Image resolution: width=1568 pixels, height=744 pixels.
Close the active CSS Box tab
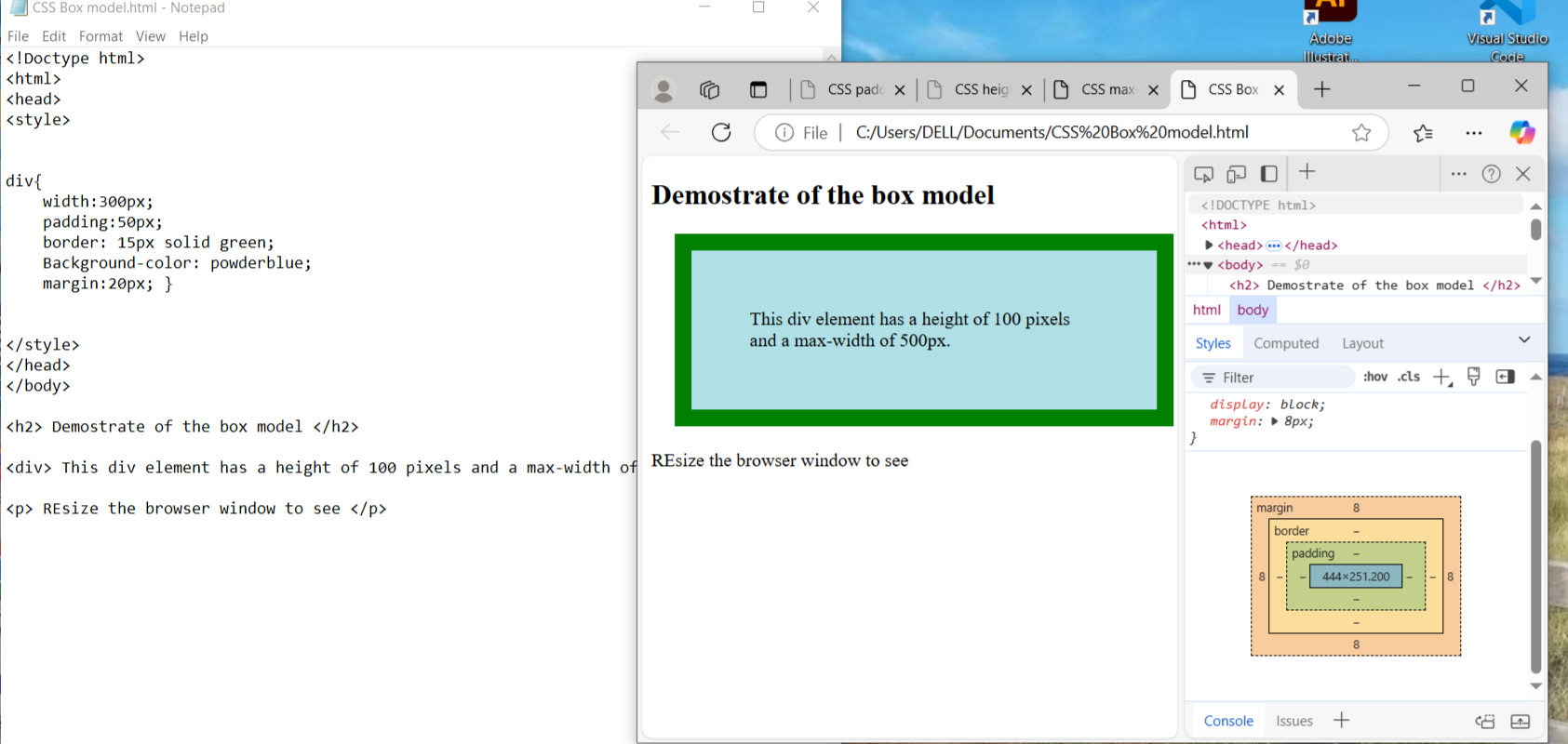tap(1280, 90)
